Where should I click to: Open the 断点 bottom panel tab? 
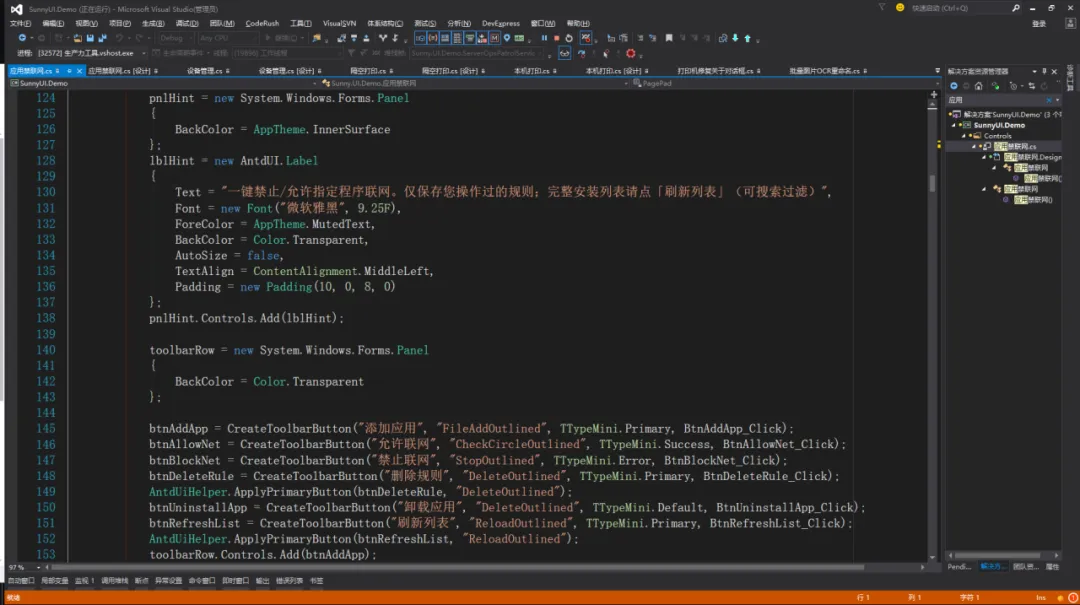click(x=141, y=581)
